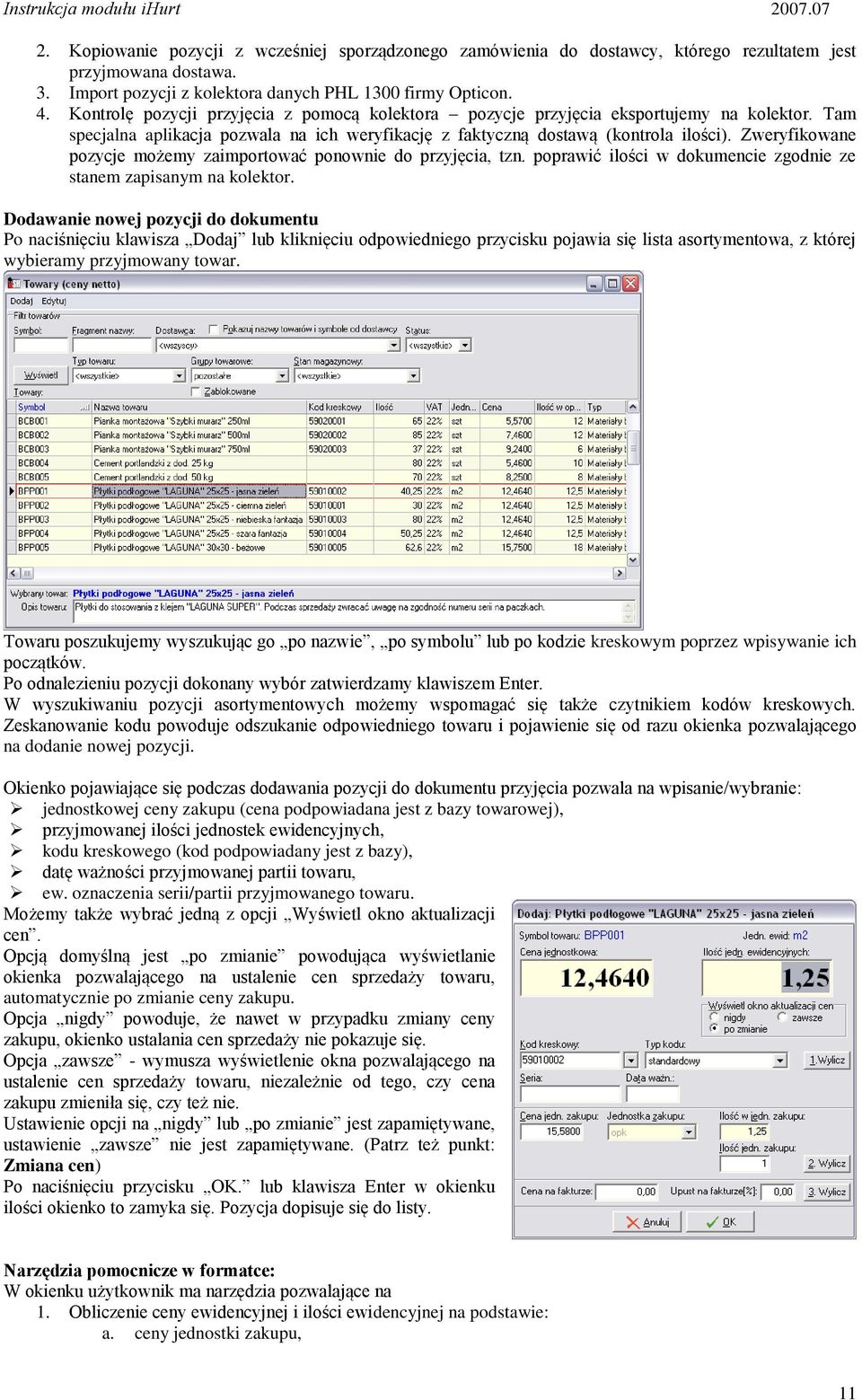Image resolution: width=862 pixels, height=1400 pixels.
Task: Select the LAGUNA niebieska fantazja row
Action: (x=319, y=519)
